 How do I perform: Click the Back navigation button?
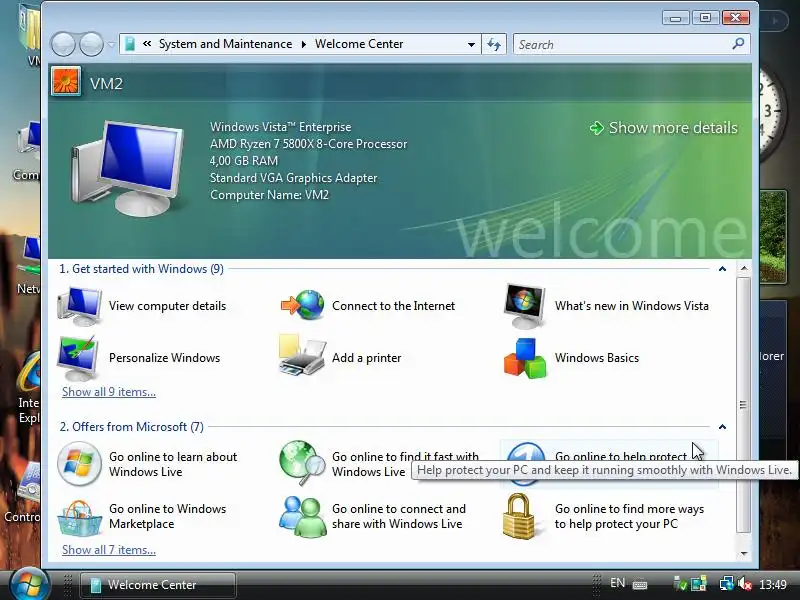(x=63, y=44)
